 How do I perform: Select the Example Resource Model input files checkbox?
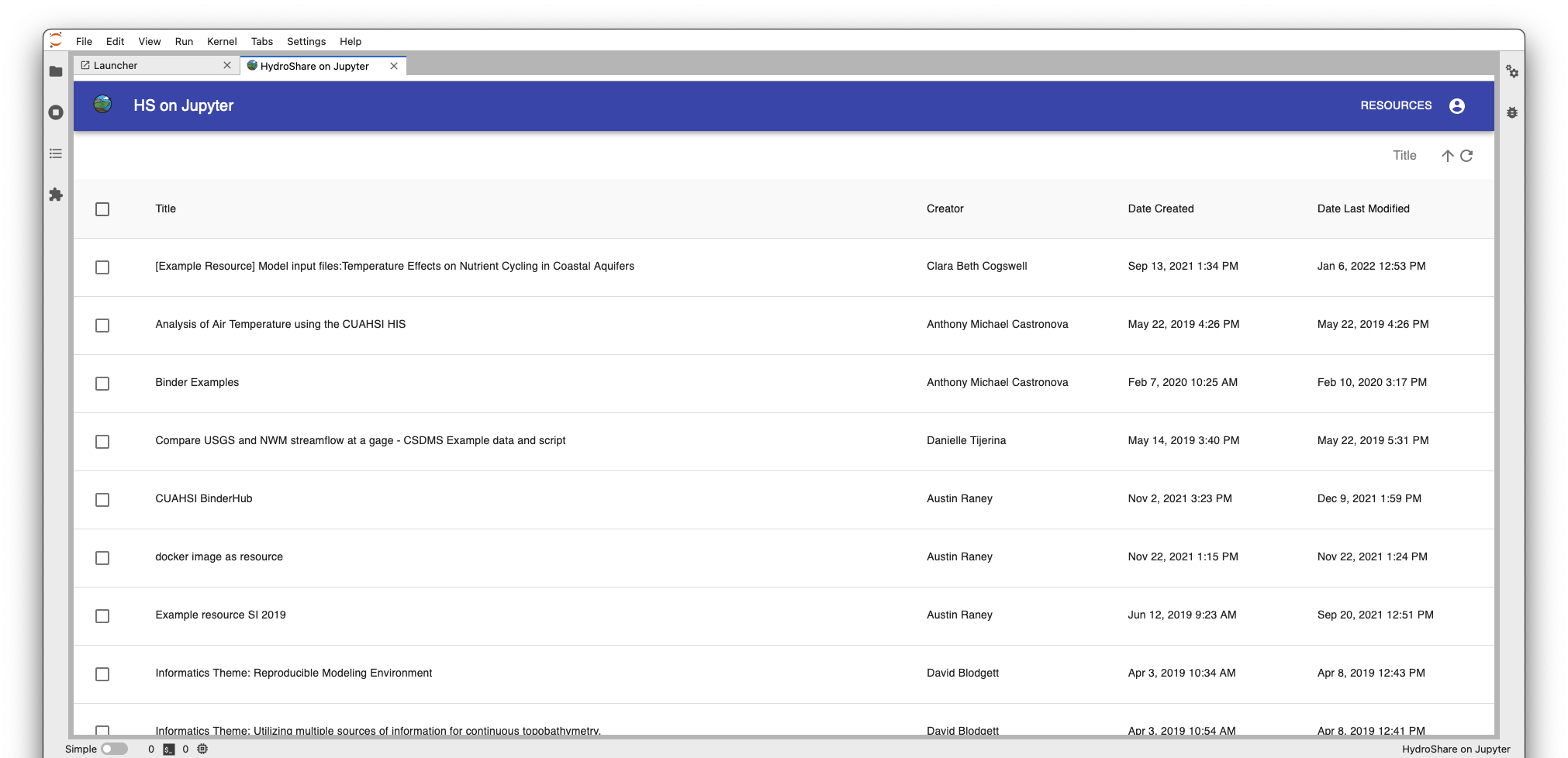tap(102, 267)
